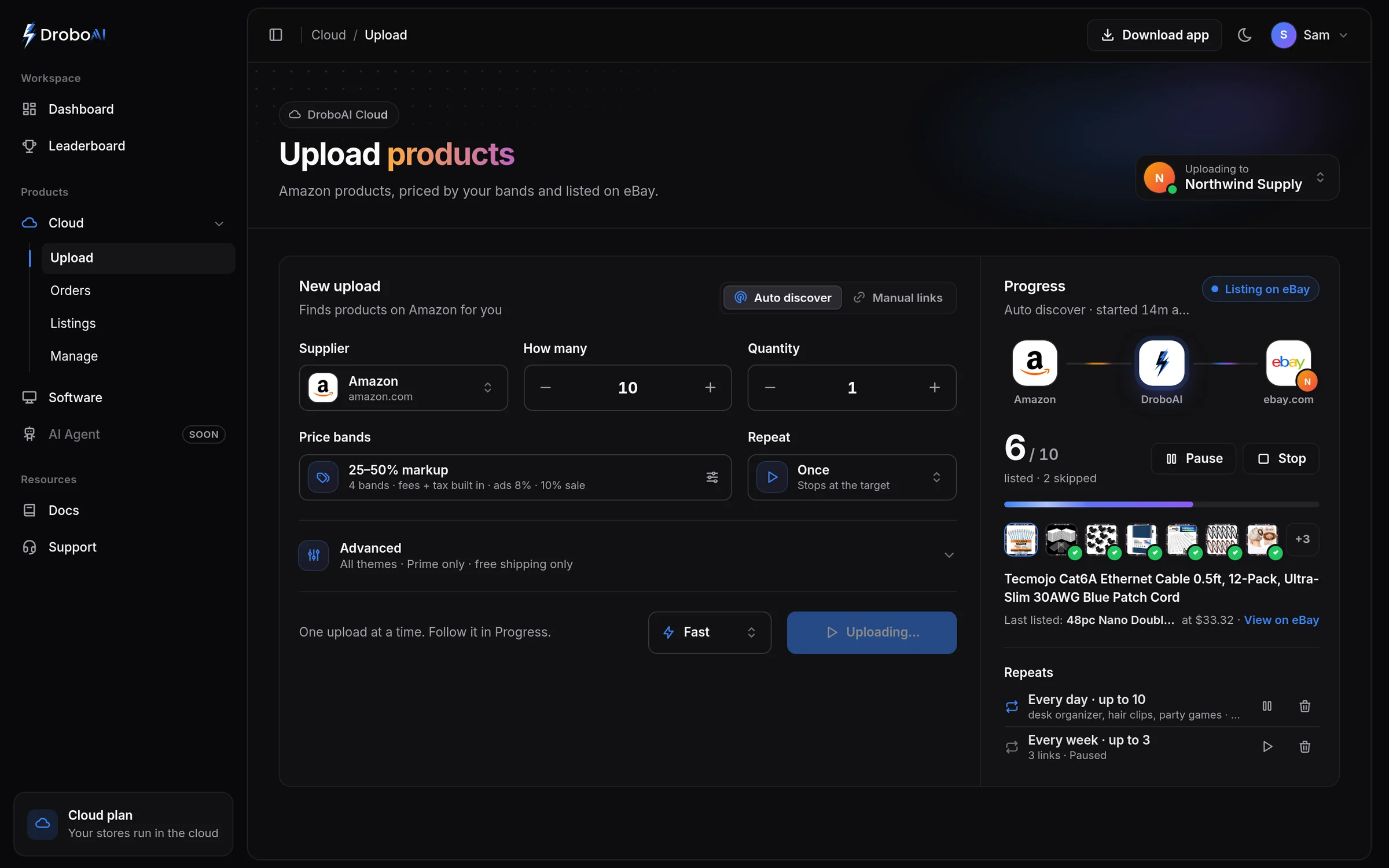The image size is (1389, 868).
Task: Increase How many with plus
Action: click(x=710, y=388)
